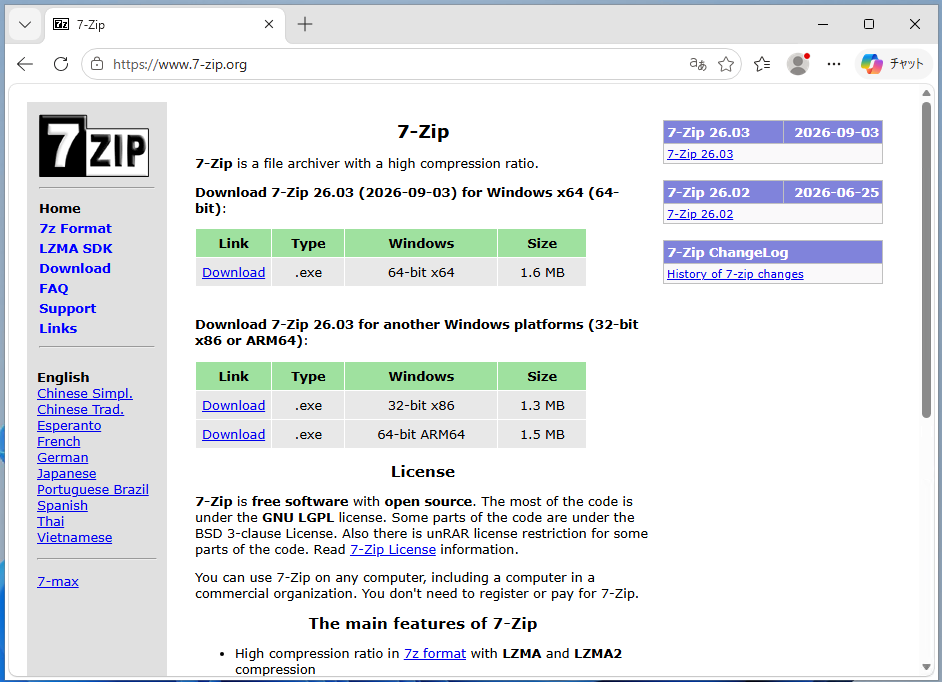Click the 7-Zip ChangeLog heading
Screen dimensions: 942x682
pyautogui.click(x=728, y=252)
